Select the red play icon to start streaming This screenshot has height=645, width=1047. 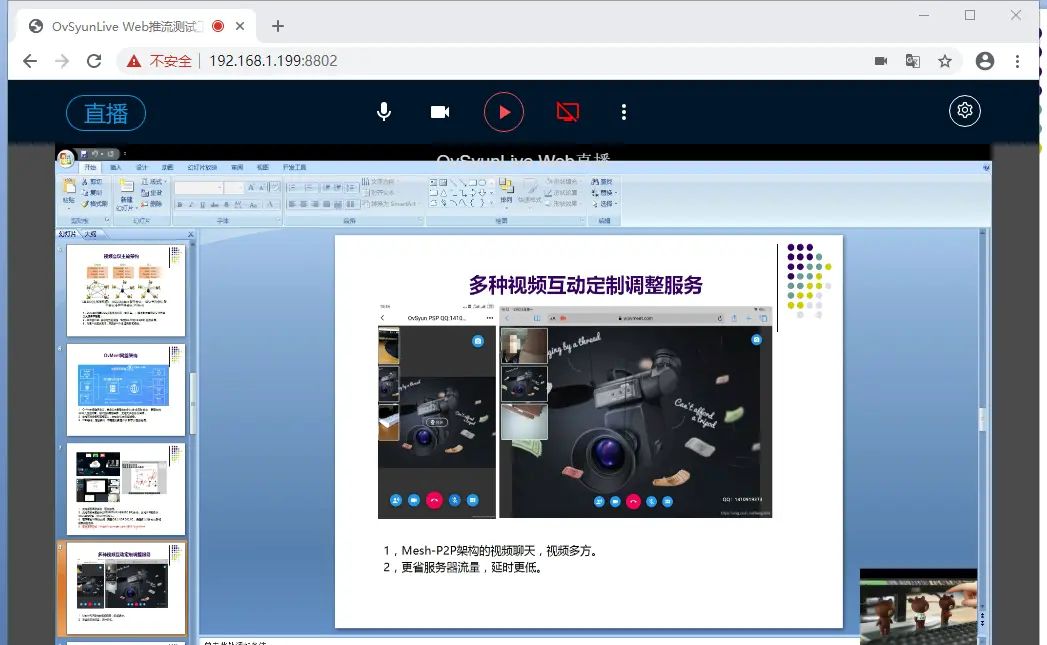pyautogui.click(x=504, y=112)
